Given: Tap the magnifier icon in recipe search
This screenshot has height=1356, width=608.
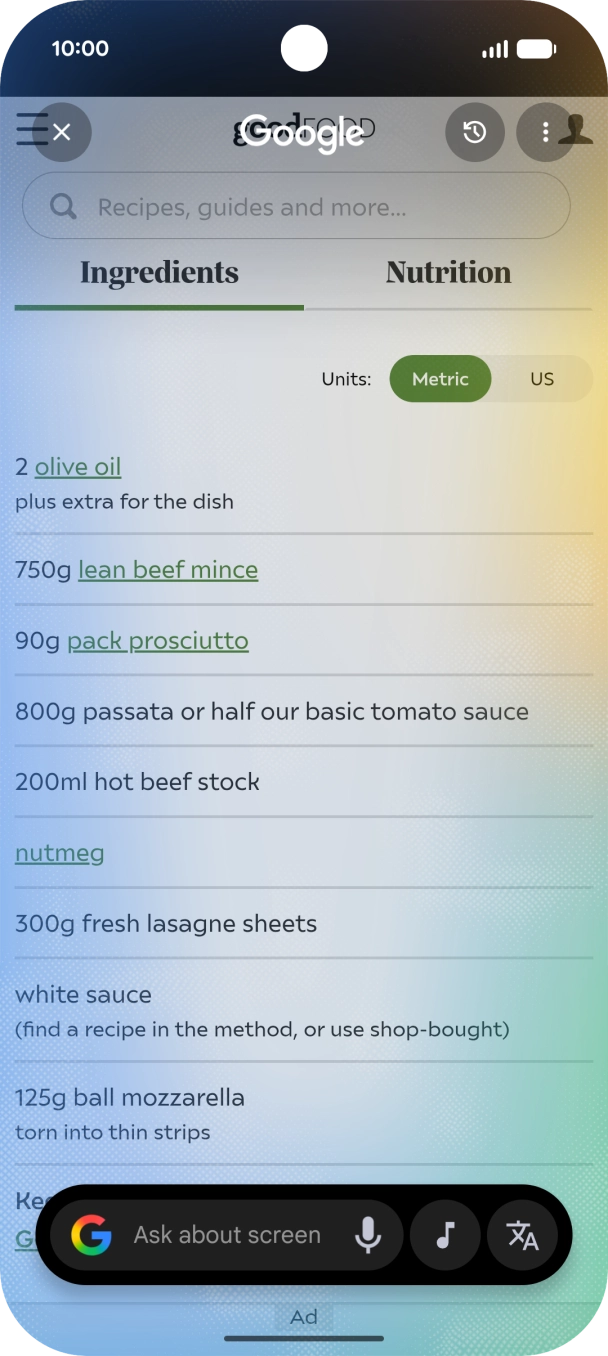Looking at the screenshot, I should coord(63,207).
